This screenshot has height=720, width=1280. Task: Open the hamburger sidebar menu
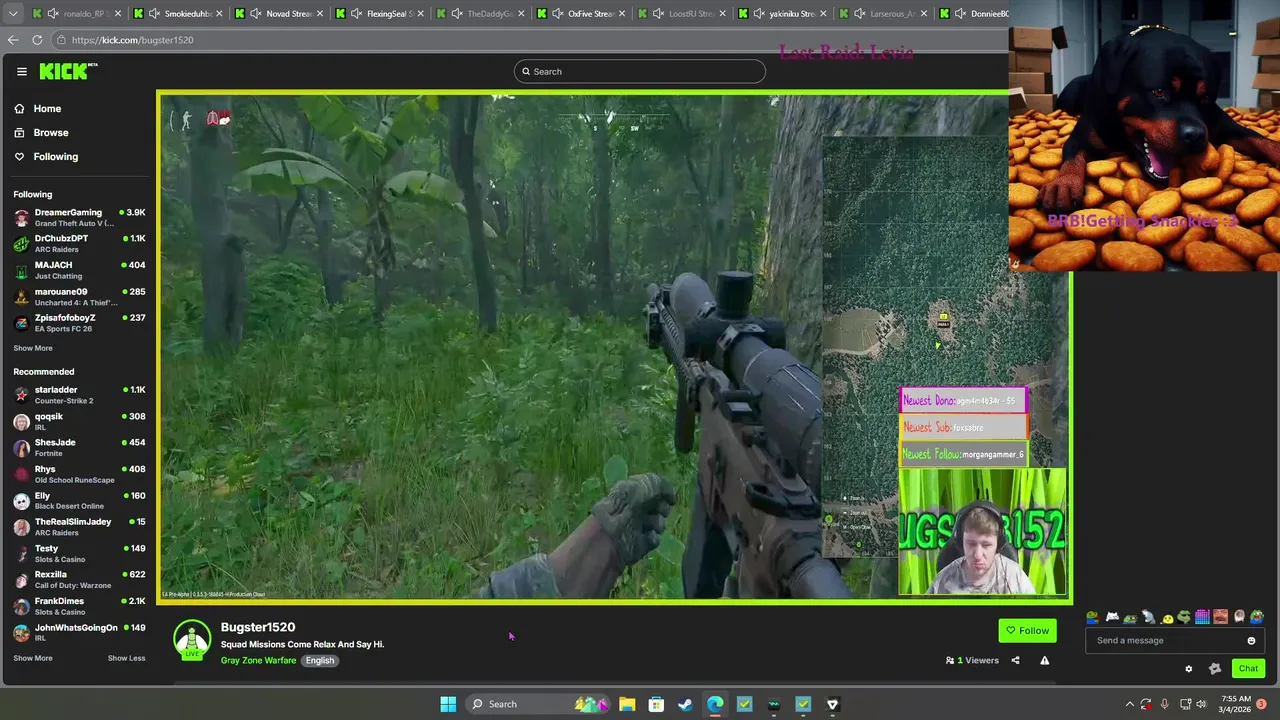point(21,71)
